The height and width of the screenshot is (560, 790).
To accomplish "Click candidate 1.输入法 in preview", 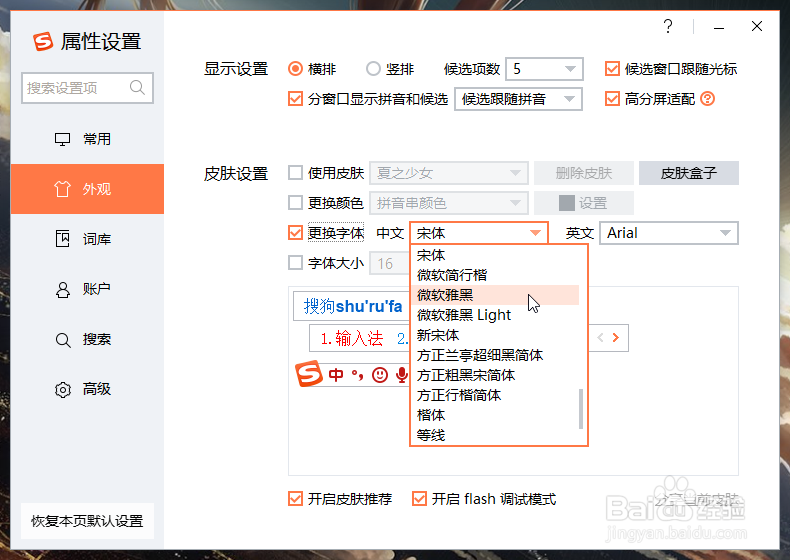I will coord(352,338).
